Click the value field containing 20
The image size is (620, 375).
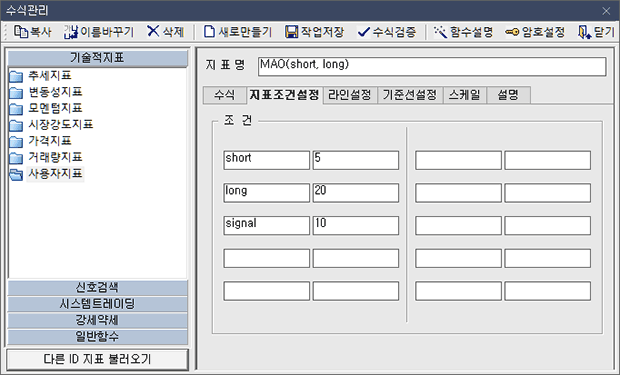(356, 193)
